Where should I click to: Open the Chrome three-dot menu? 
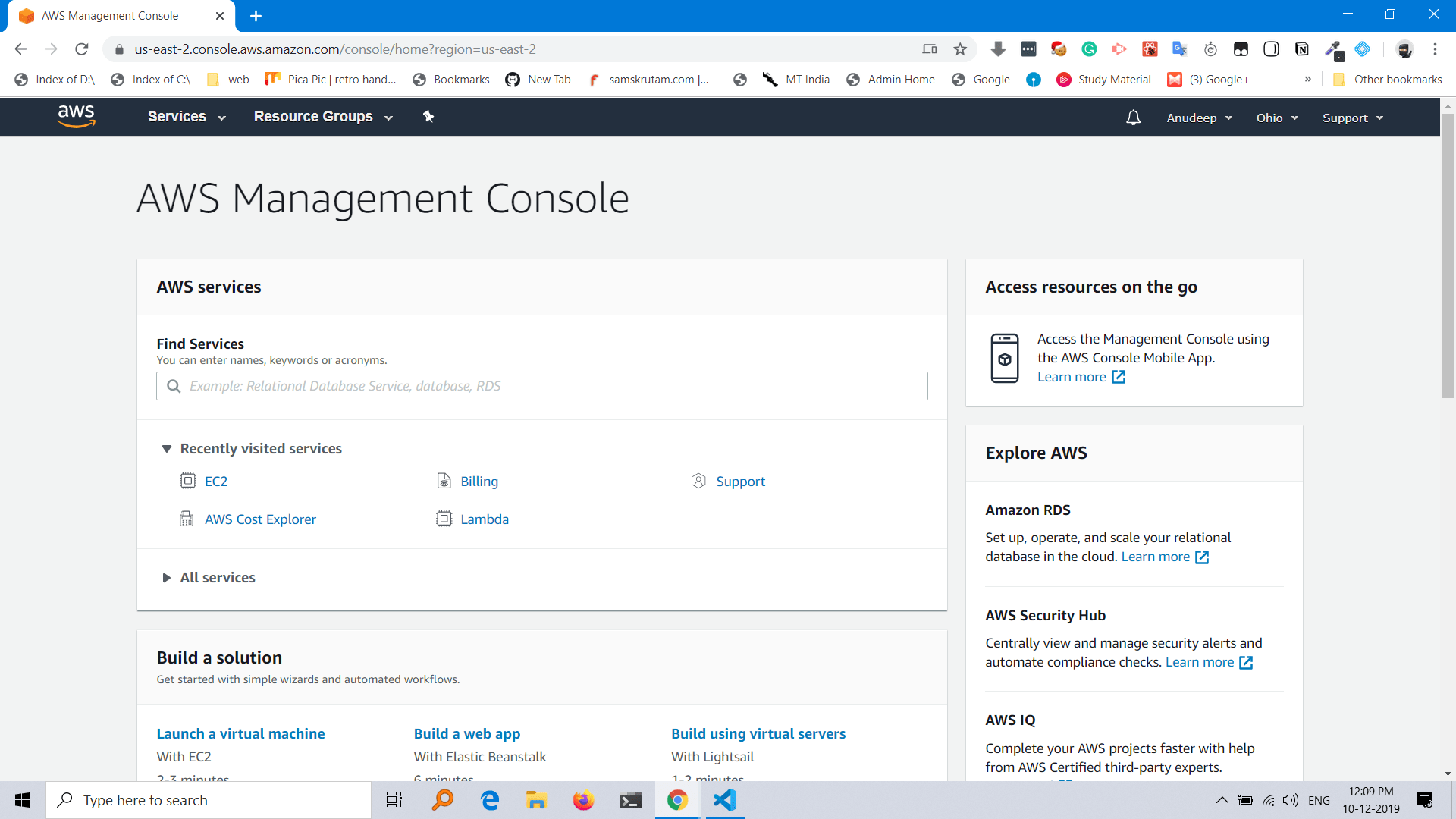[x=1435, y=49]
